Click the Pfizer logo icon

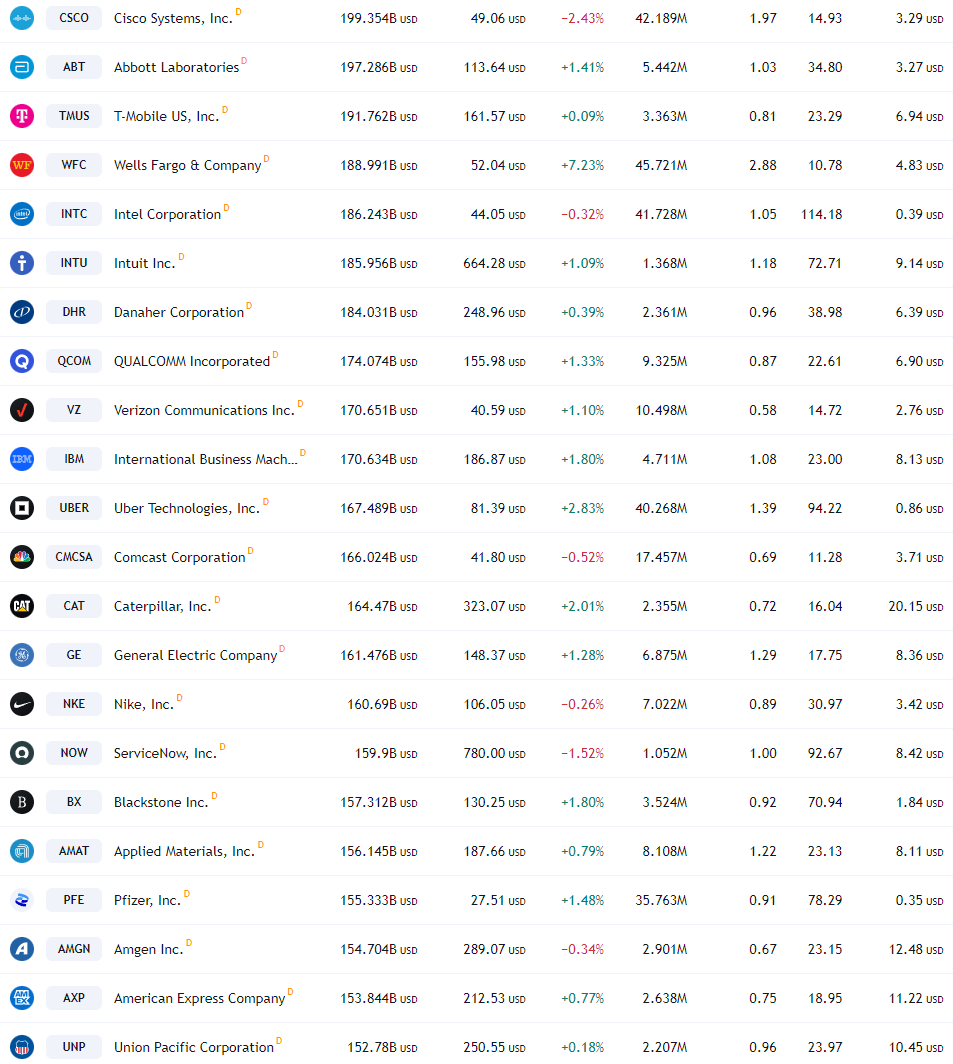pyautogui.click(x=22, y=900)
